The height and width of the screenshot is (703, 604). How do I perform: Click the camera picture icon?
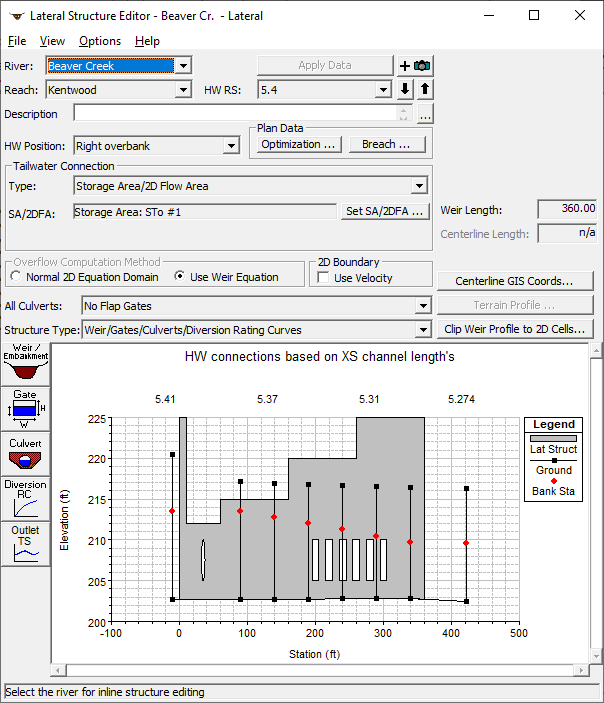click(423, 66)
